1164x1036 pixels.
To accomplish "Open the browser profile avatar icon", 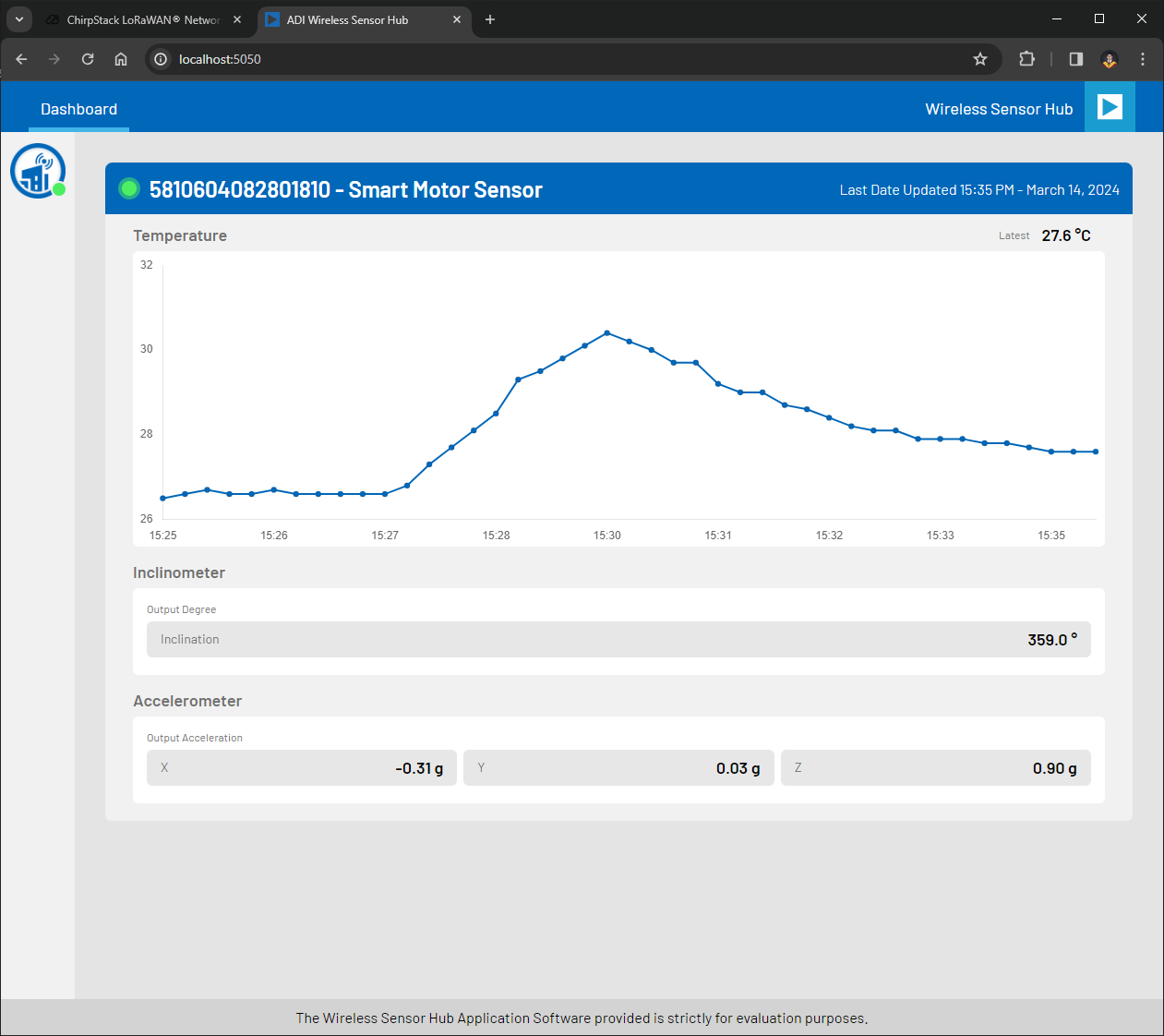I will point(1109,59).
